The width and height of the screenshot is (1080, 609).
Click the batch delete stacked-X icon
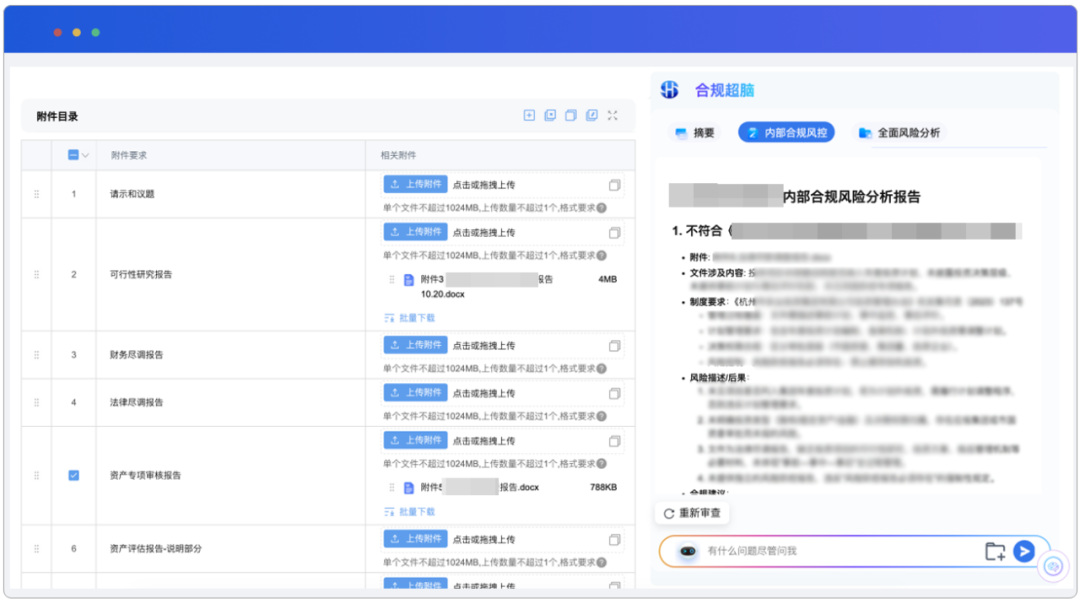point(550,116)
